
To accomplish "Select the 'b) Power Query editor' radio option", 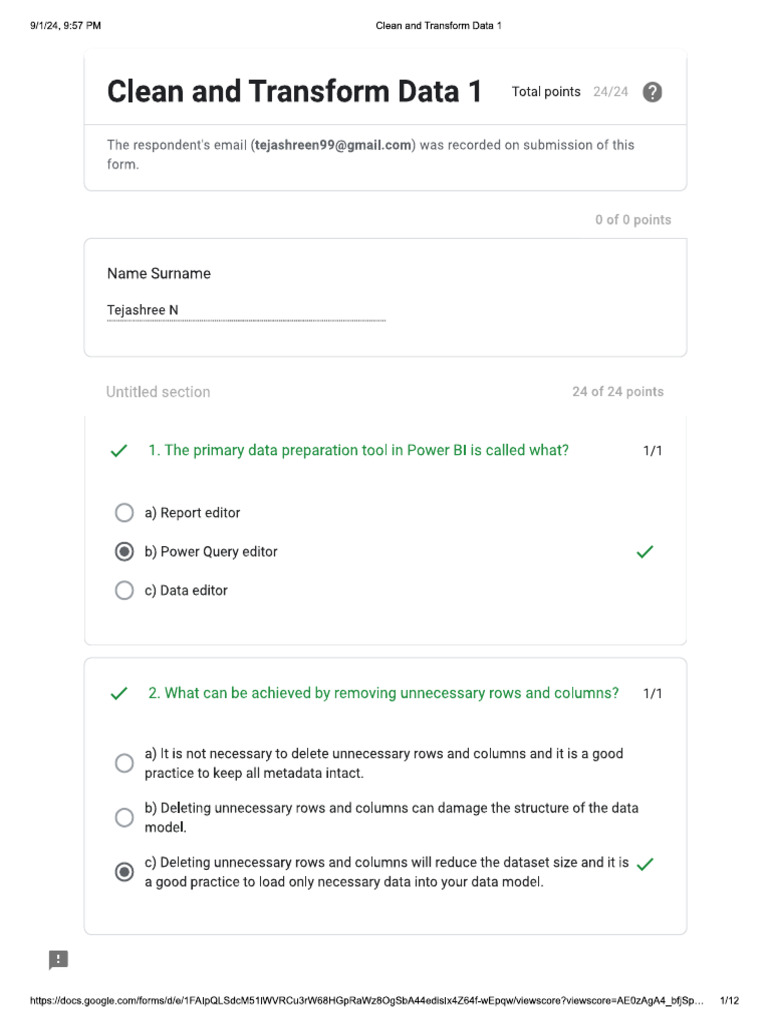I will (x=124, y=552).
